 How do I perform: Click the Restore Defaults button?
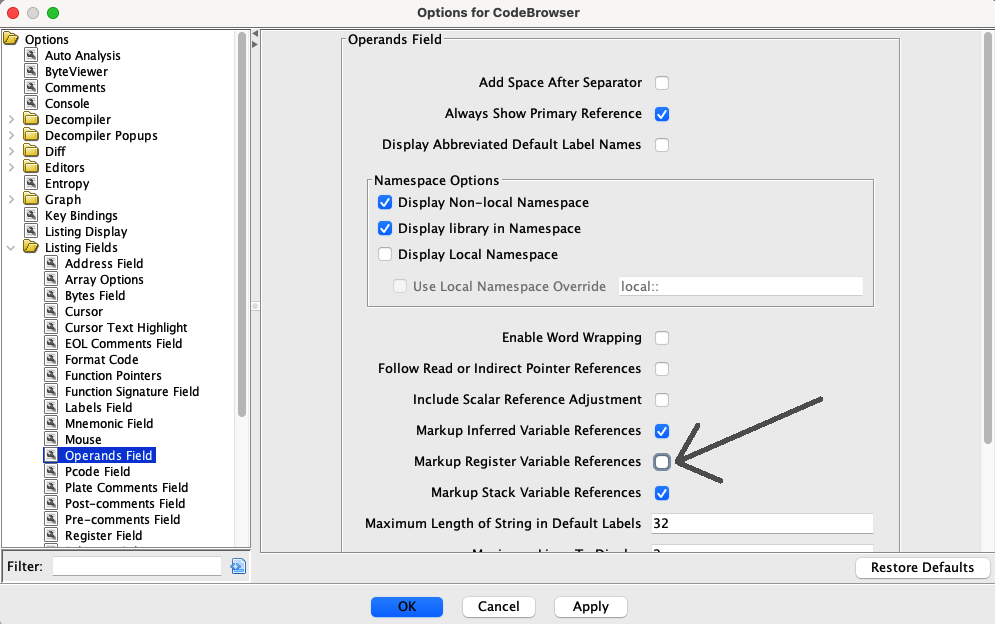pos(922,568)
